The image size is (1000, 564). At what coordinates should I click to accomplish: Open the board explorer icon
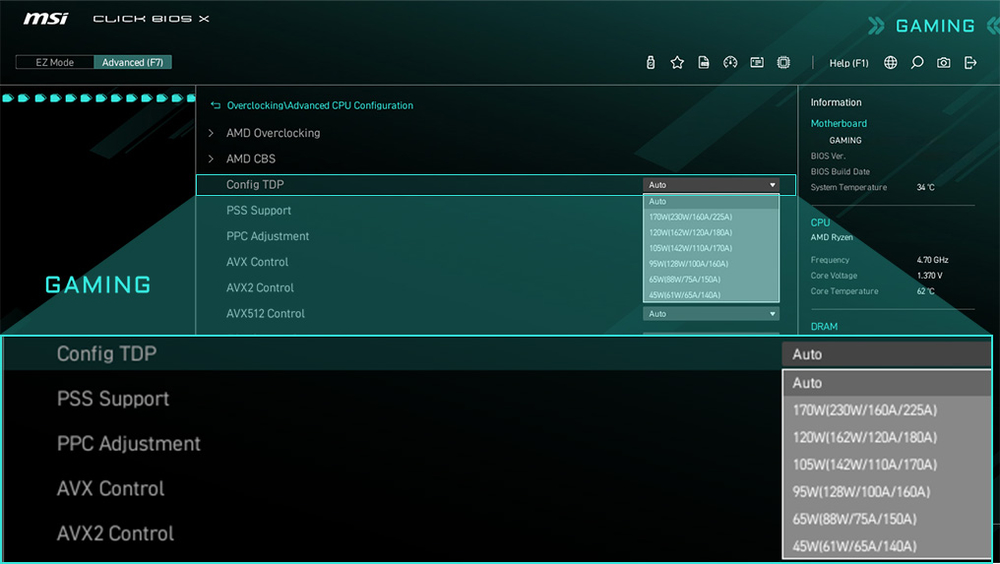point(757,63)
